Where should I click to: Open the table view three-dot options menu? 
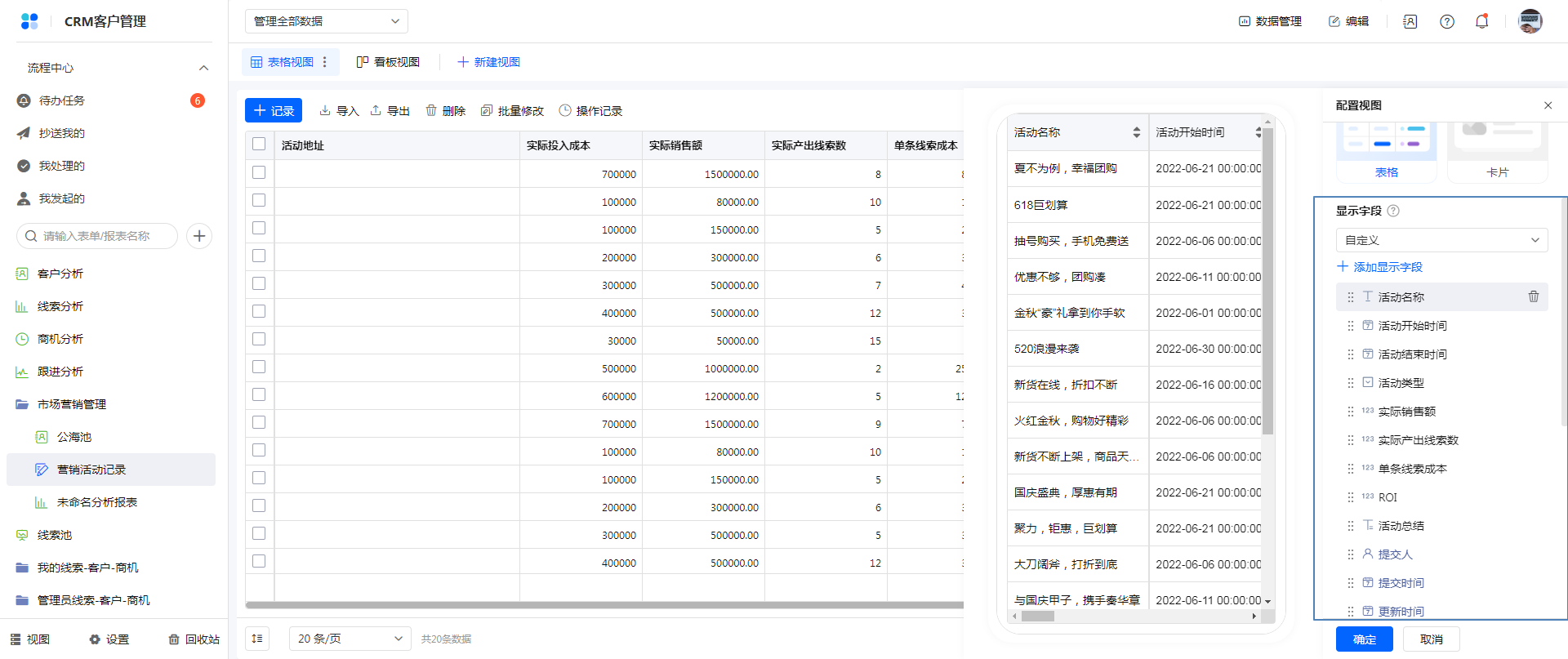tap(325, 62)
